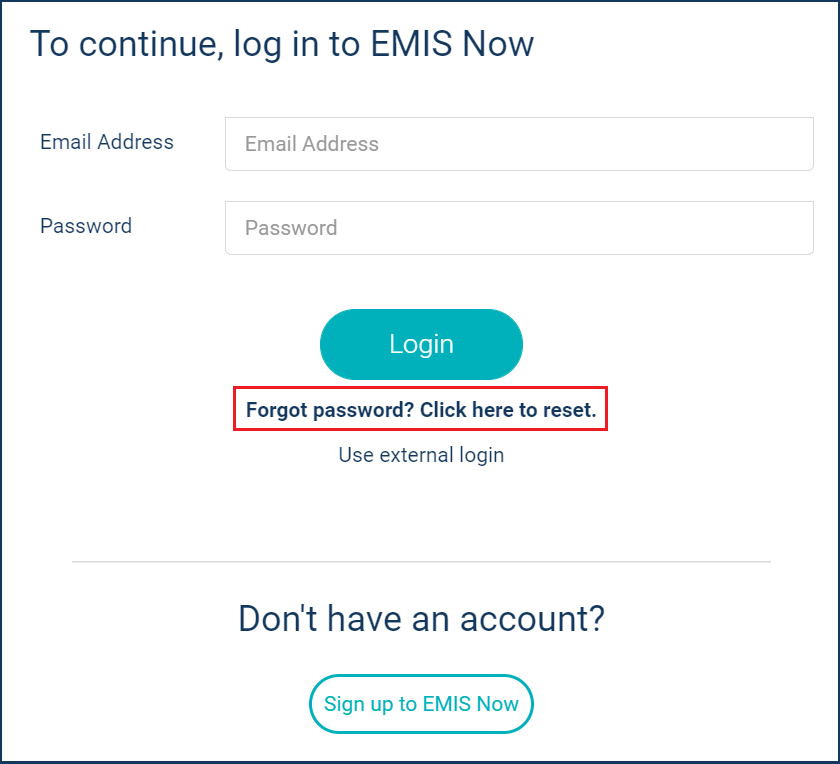Screen dimensions: 840x764
Task: Click the "Don't have an account?" text
Action: tap(420, 619)
